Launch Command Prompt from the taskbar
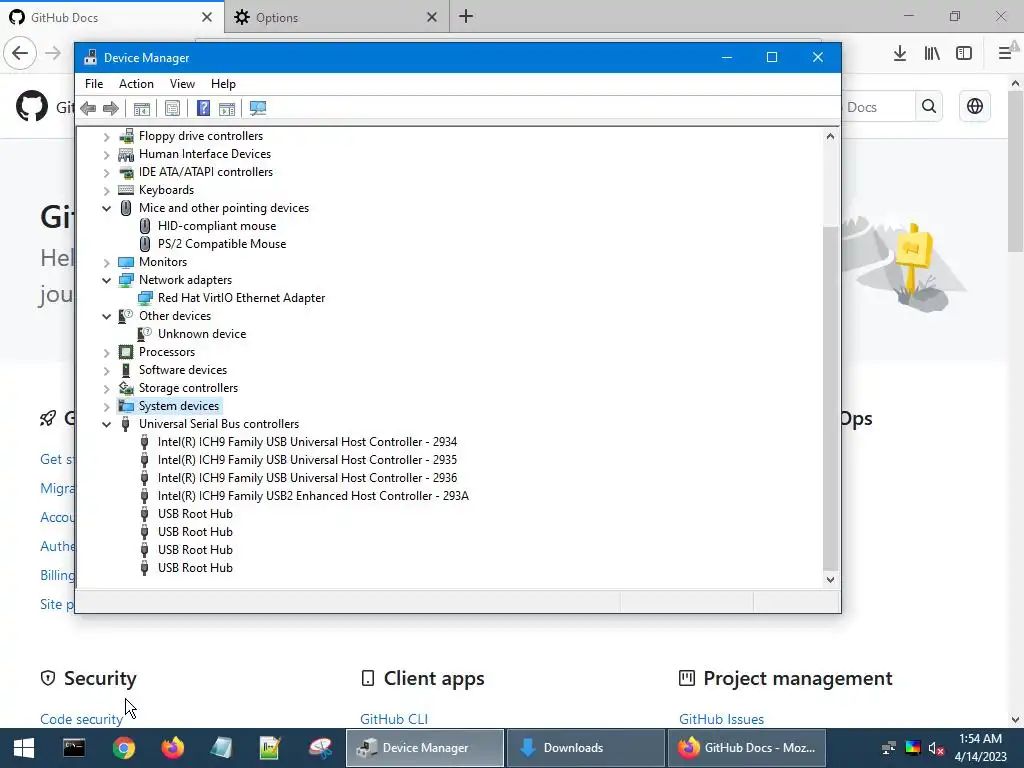Image resolution: width=1024 pixels, height=768 pixels. pyautogui.click(x=74, y=748)
